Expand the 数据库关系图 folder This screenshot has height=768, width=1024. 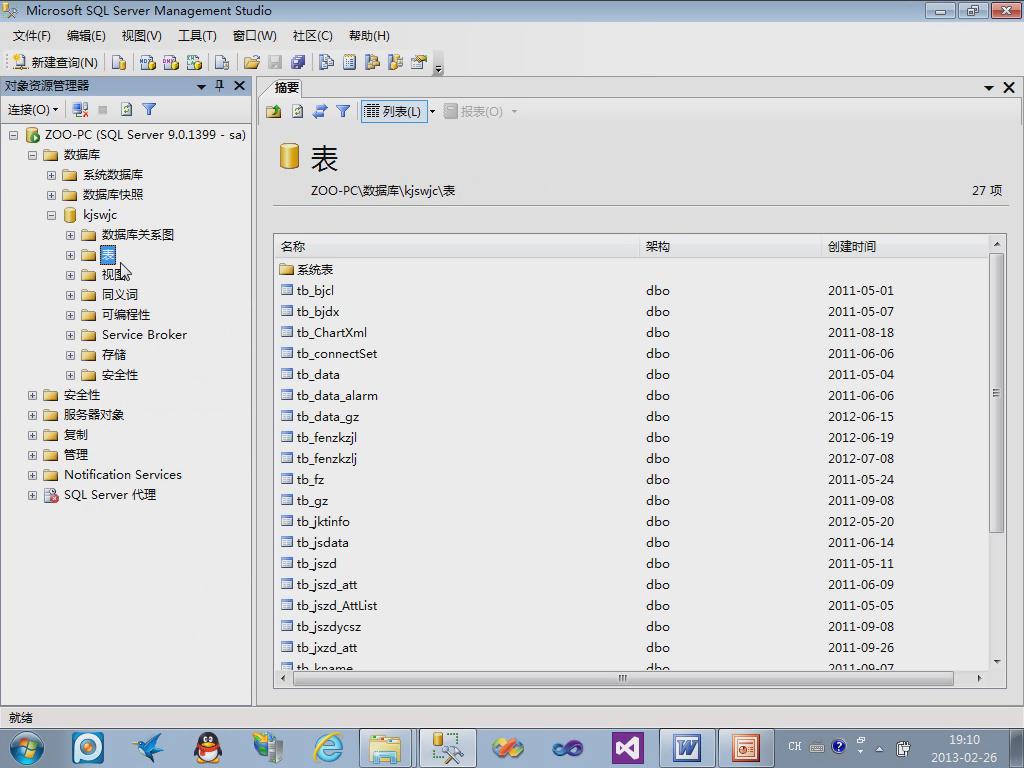(x=71, y=235)
